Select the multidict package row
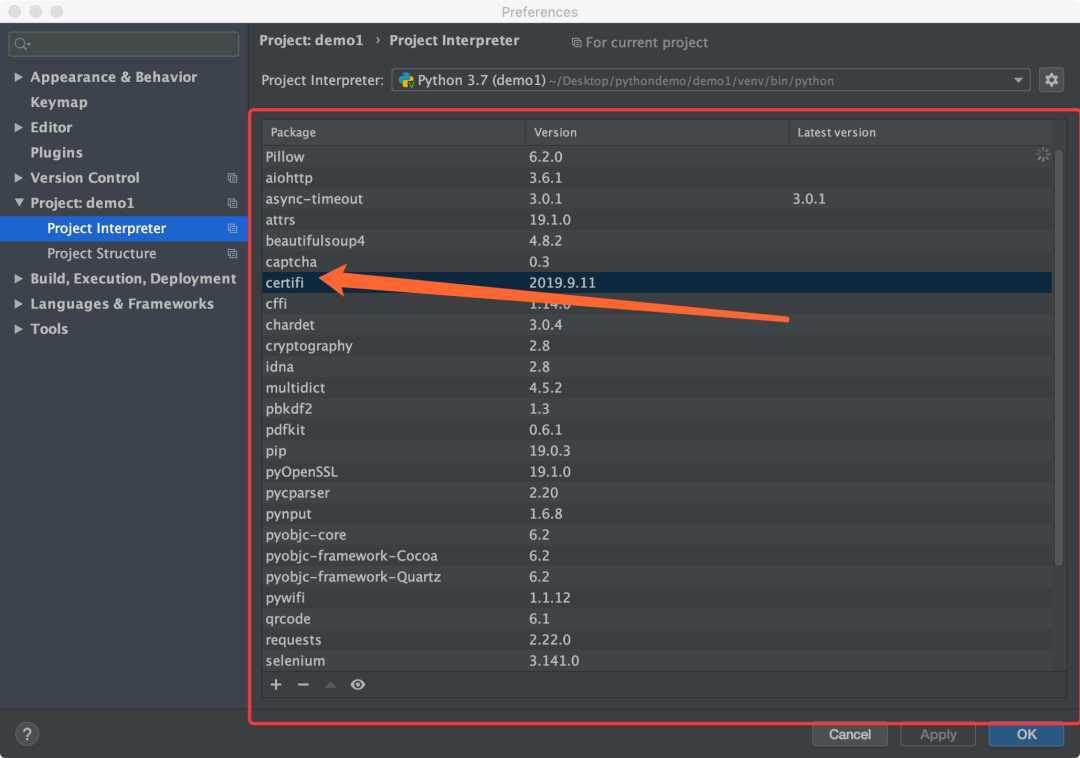Screen dimensions: 1080x758 pyautogui.click(x=657, y=388)
